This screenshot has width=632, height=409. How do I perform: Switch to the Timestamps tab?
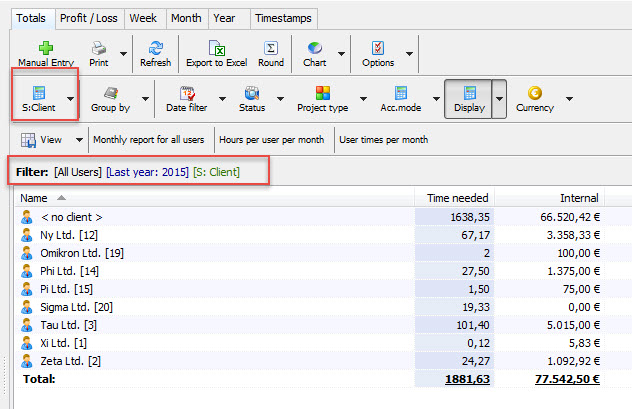283,18
